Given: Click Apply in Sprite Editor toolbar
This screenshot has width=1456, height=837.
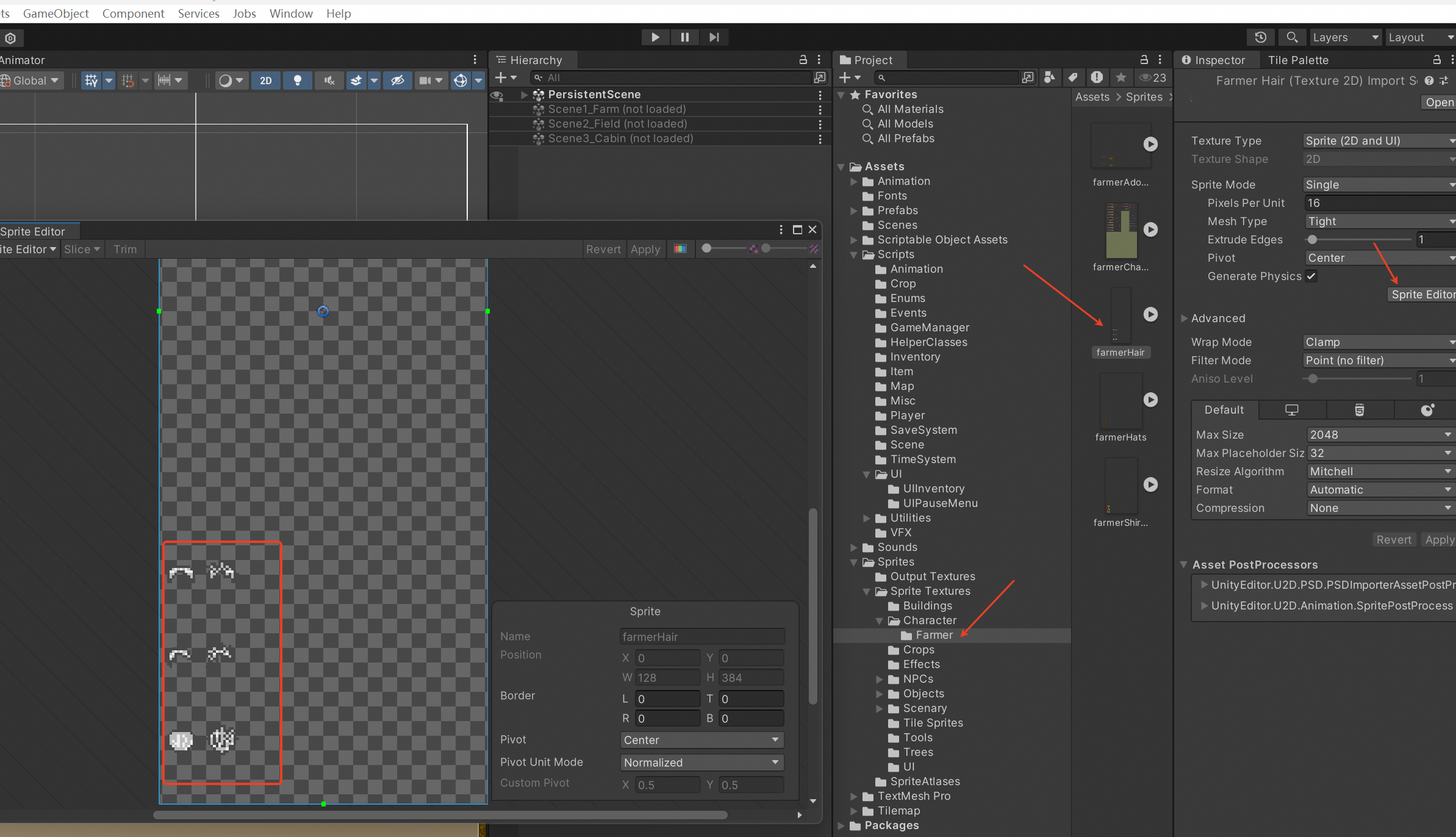Looking at the screenshot, I should coord(645,249).
